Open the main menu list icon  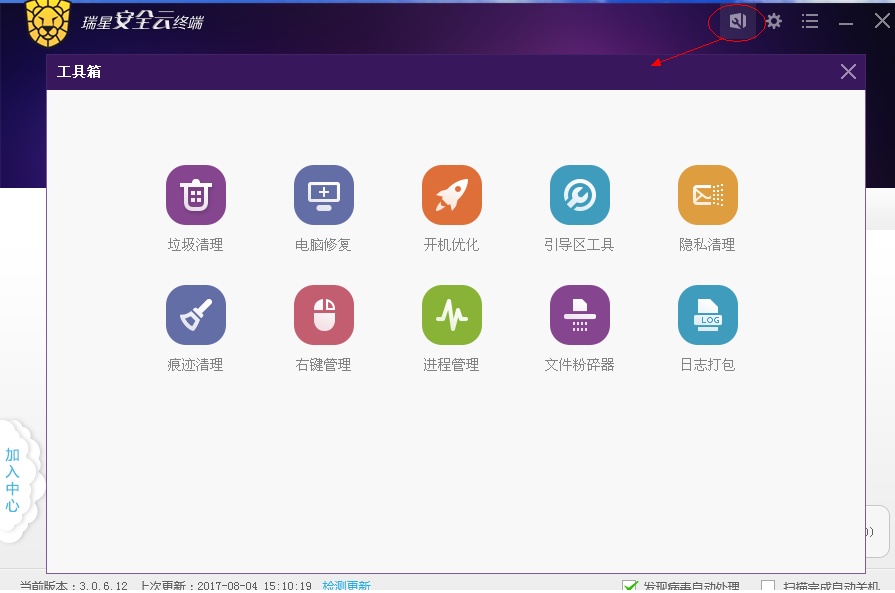click(x=809, y=22)
